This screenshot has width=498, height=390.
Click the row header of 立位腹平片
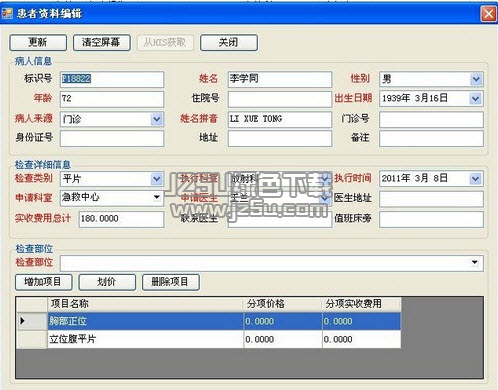tap(32, 339)
